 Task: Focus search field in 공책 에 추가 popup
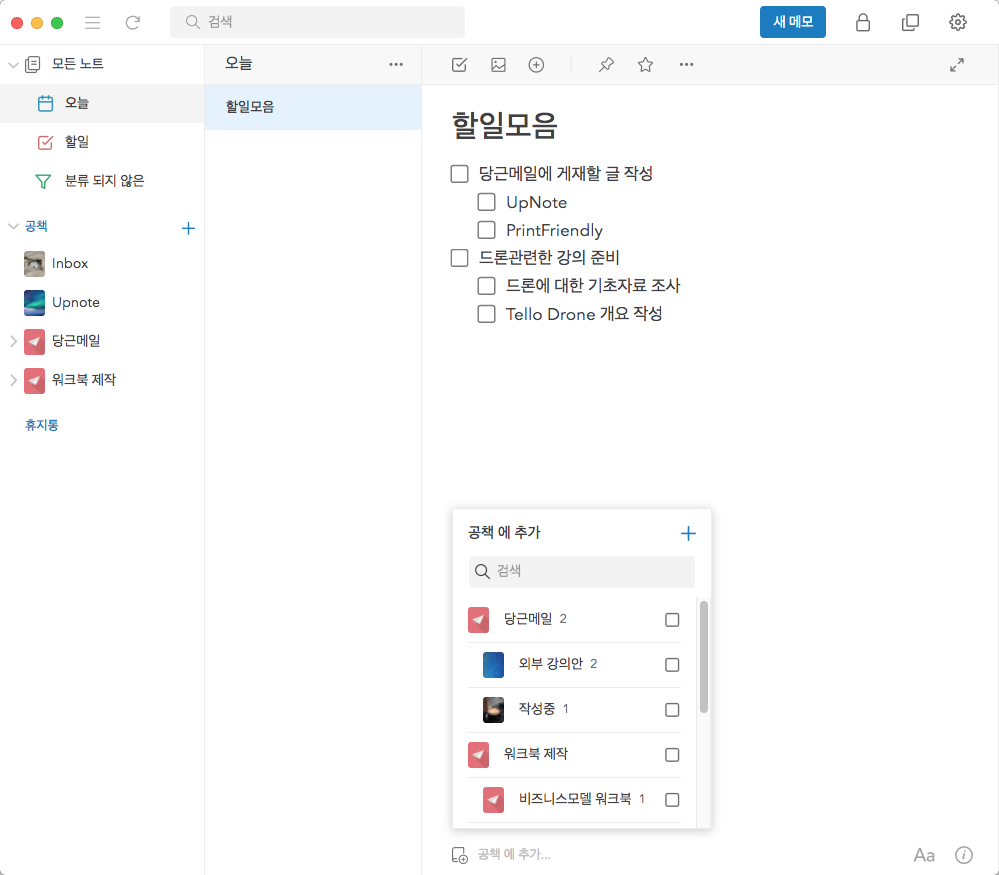click(582, 572)
